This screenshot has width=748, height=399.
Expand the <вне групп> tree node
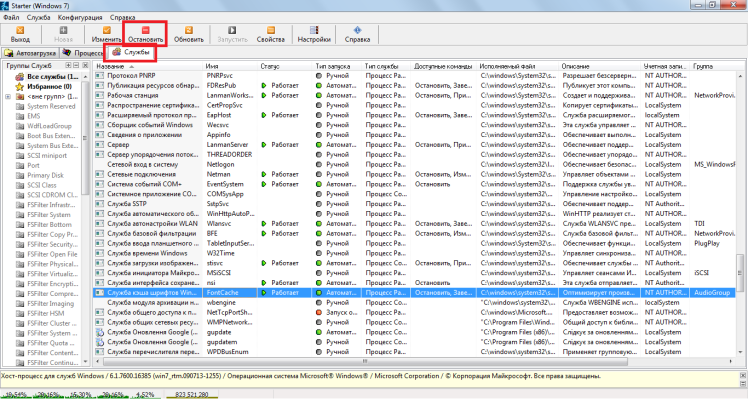pyautogui.click(x=8, y=96)
